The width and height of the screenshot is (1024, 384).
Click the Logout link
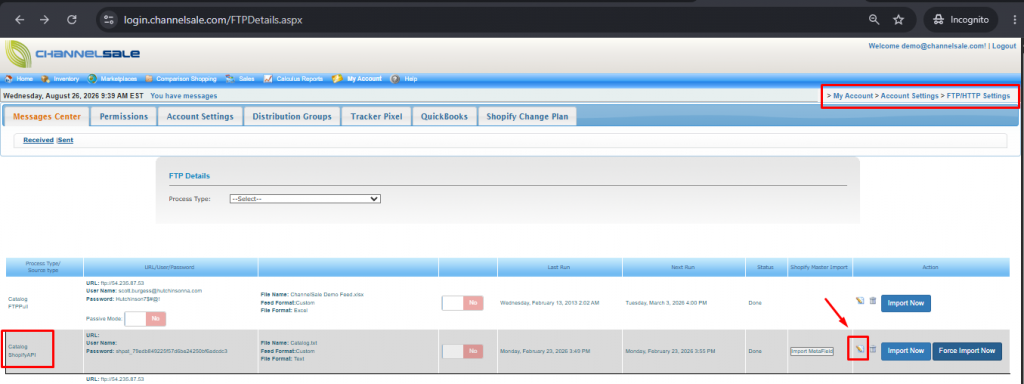pyautogui.click(x=1004, y=46)
